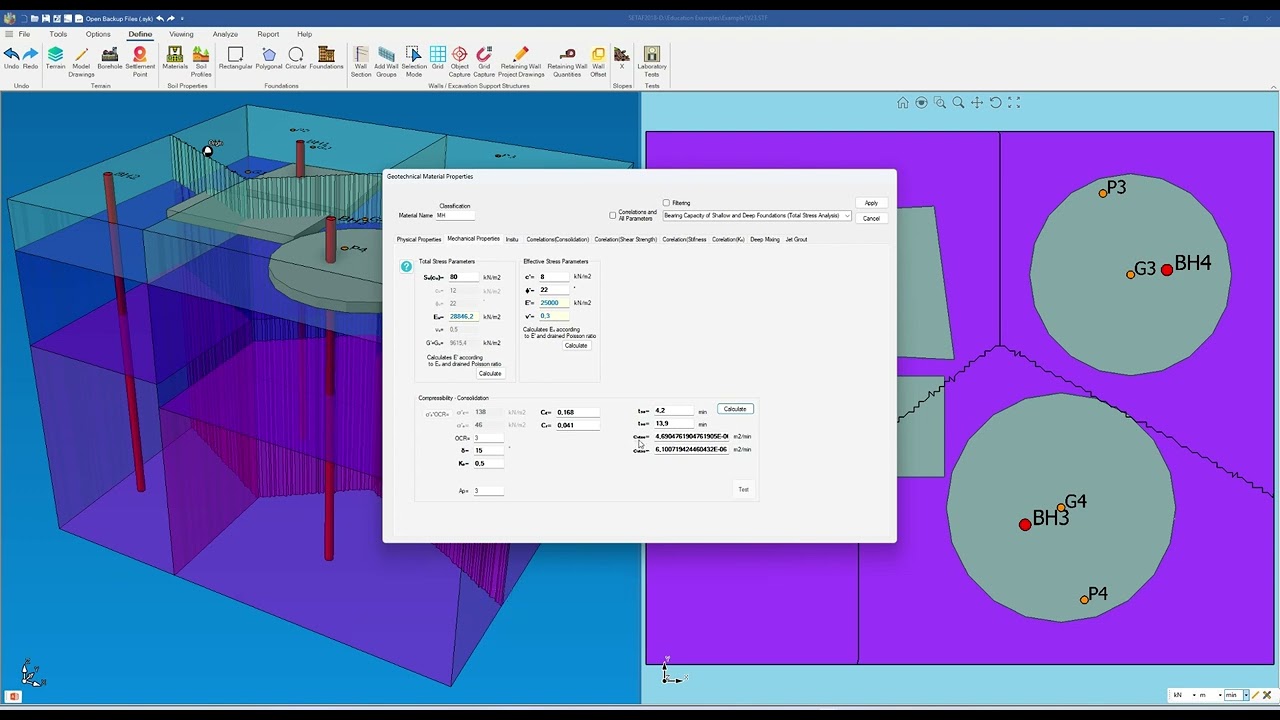Image resolution: width=1280 pixels, height=720 pixels.
Task: Select the Rectangular foundation tool
Action: [x=235, y=59]
